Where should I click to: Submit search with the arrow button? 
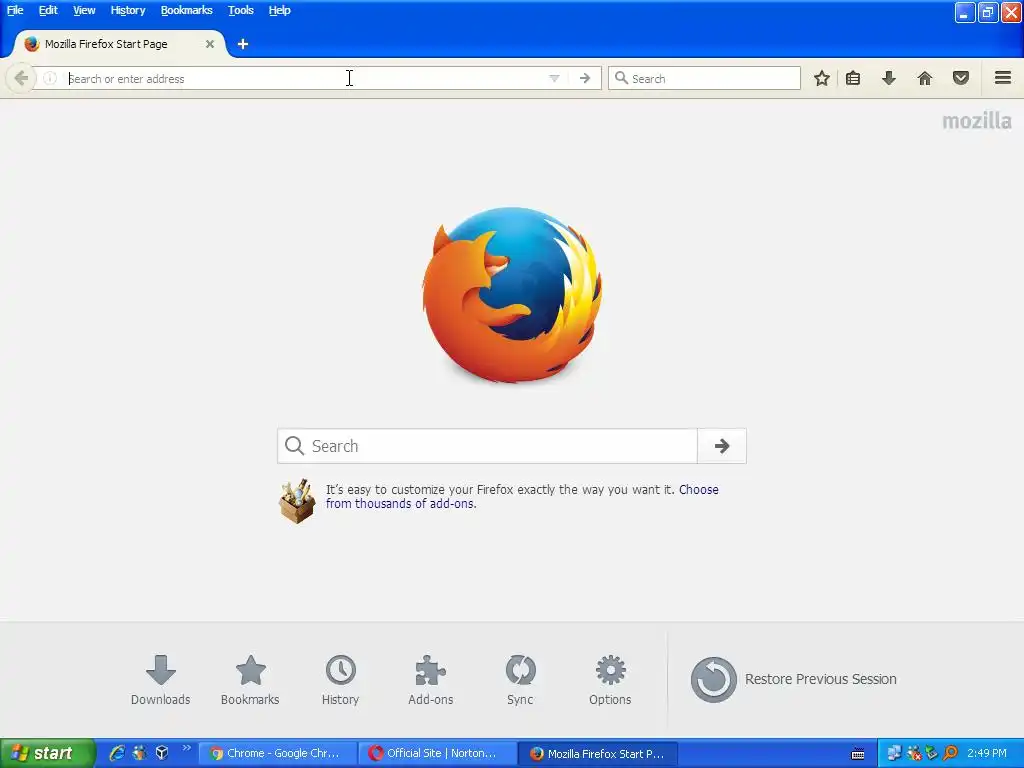[x=722, y=446]
